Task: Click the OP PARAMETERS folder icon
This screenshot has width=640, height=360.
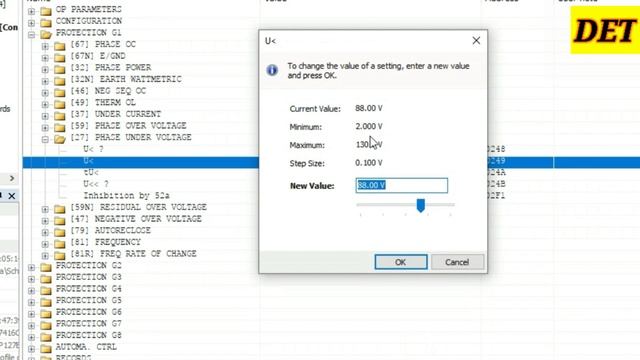Action: point(46,11)
